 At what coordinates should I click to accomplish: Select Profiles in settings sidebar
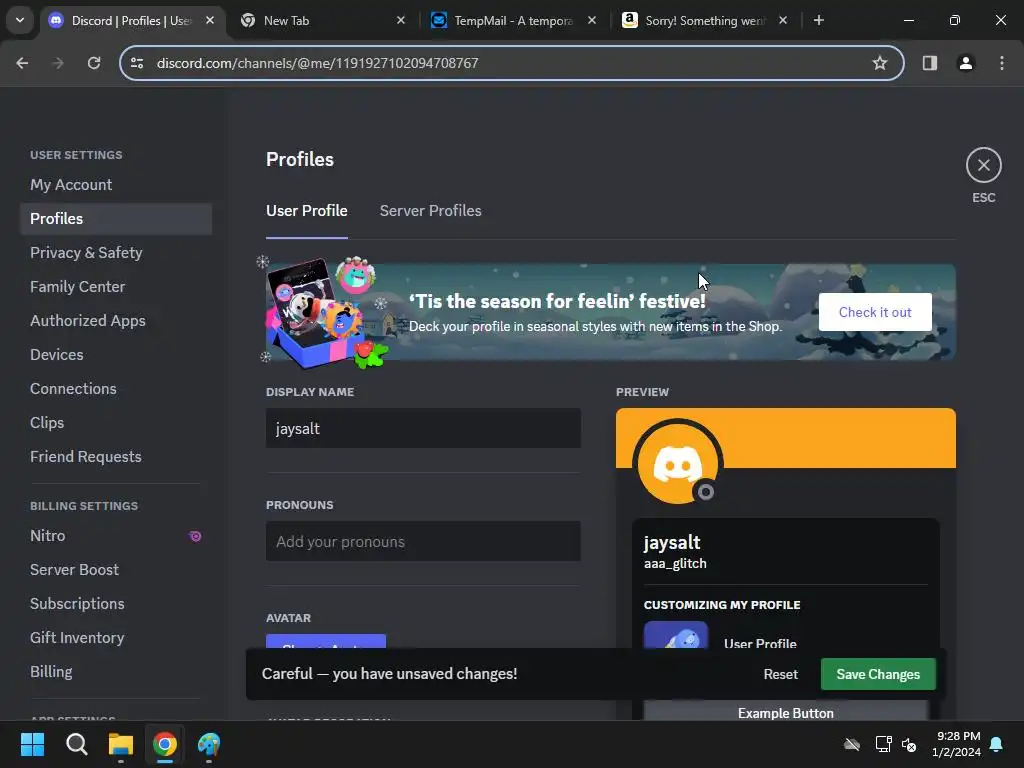(x=116, y=219)
